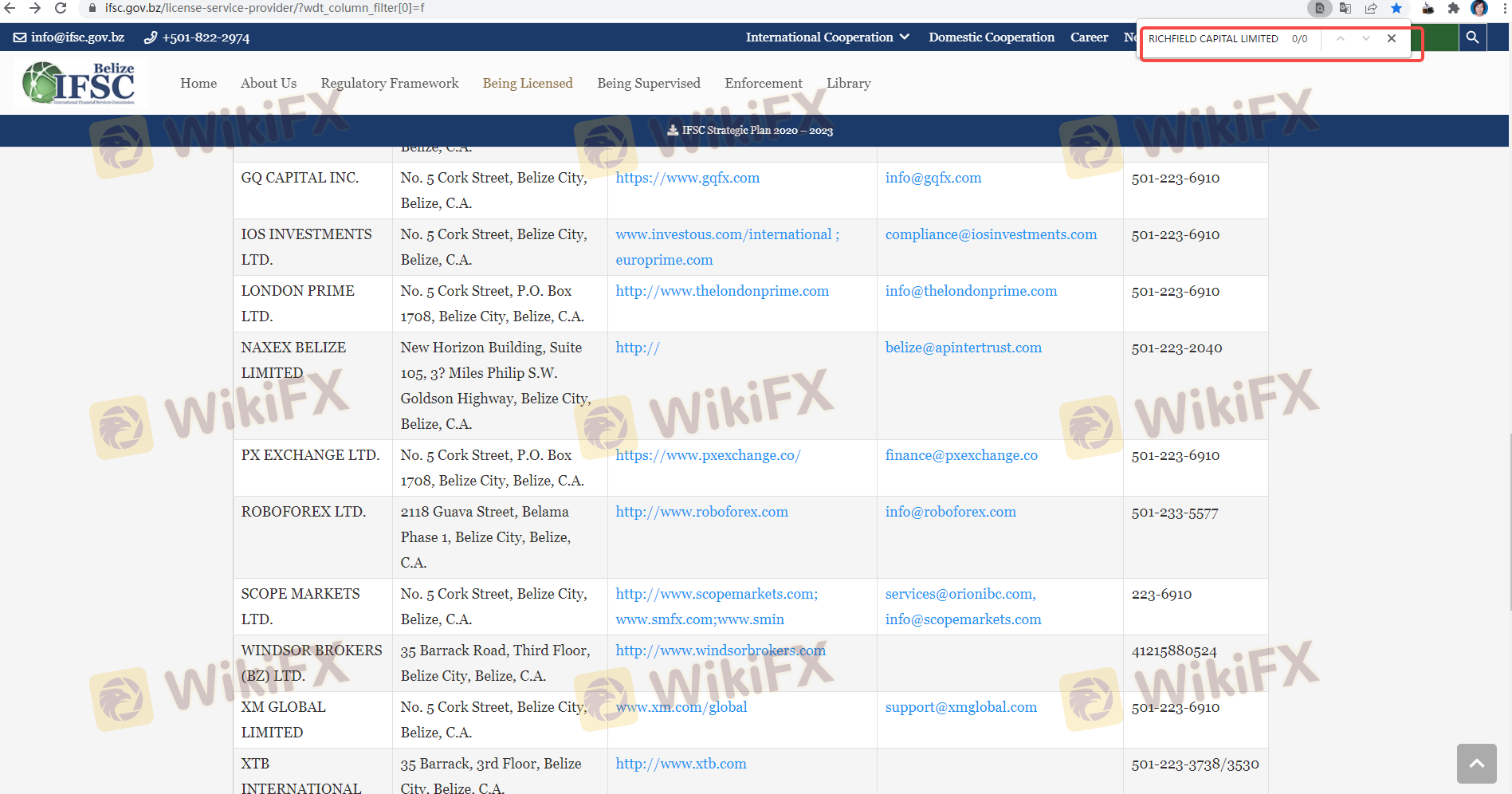Viewport: 1512px width, 794px height.
Task: Open the europrime.com link
Action: coord(665,260)
